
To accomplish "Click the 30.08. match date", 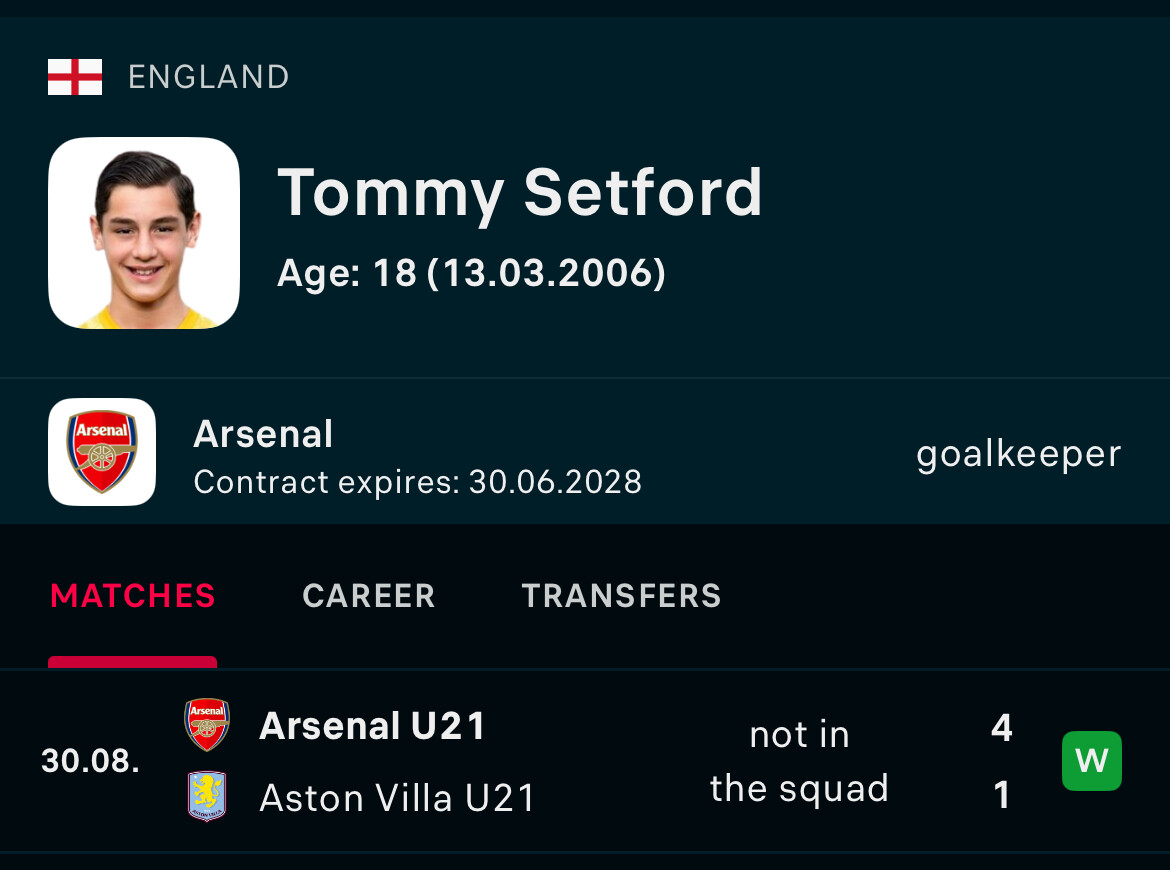I will pyautogui.click(x=90, y=761).
